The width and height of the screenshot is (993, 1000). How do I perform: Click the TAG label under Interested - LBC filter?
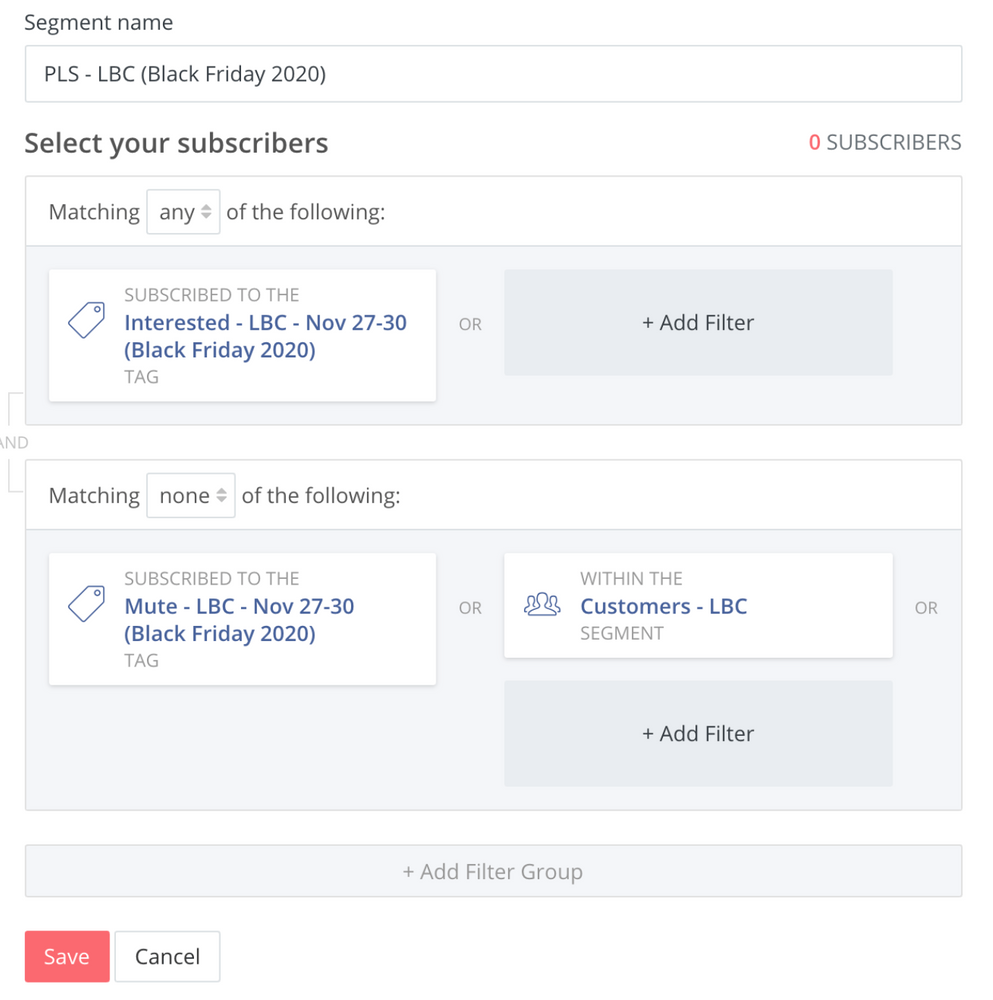[142, 377]
